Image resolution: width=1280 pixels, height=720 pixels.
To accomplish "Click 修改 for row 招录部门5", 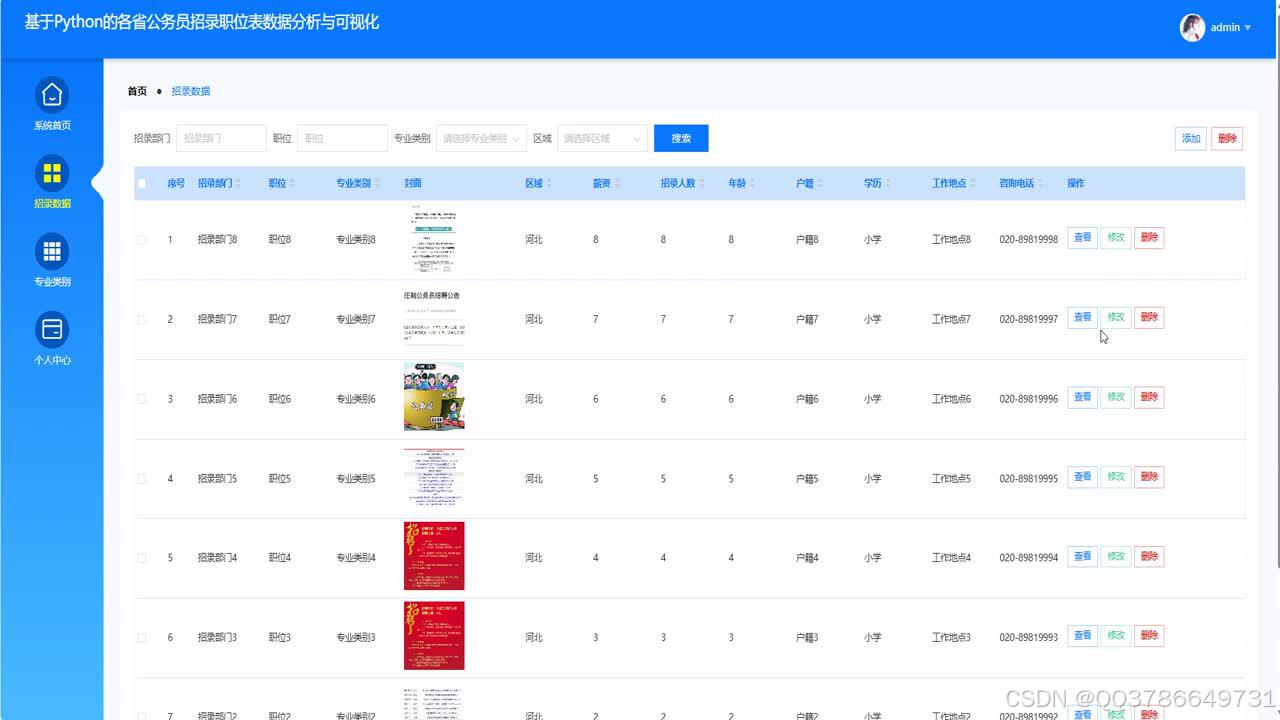I will coord(1116,477).
